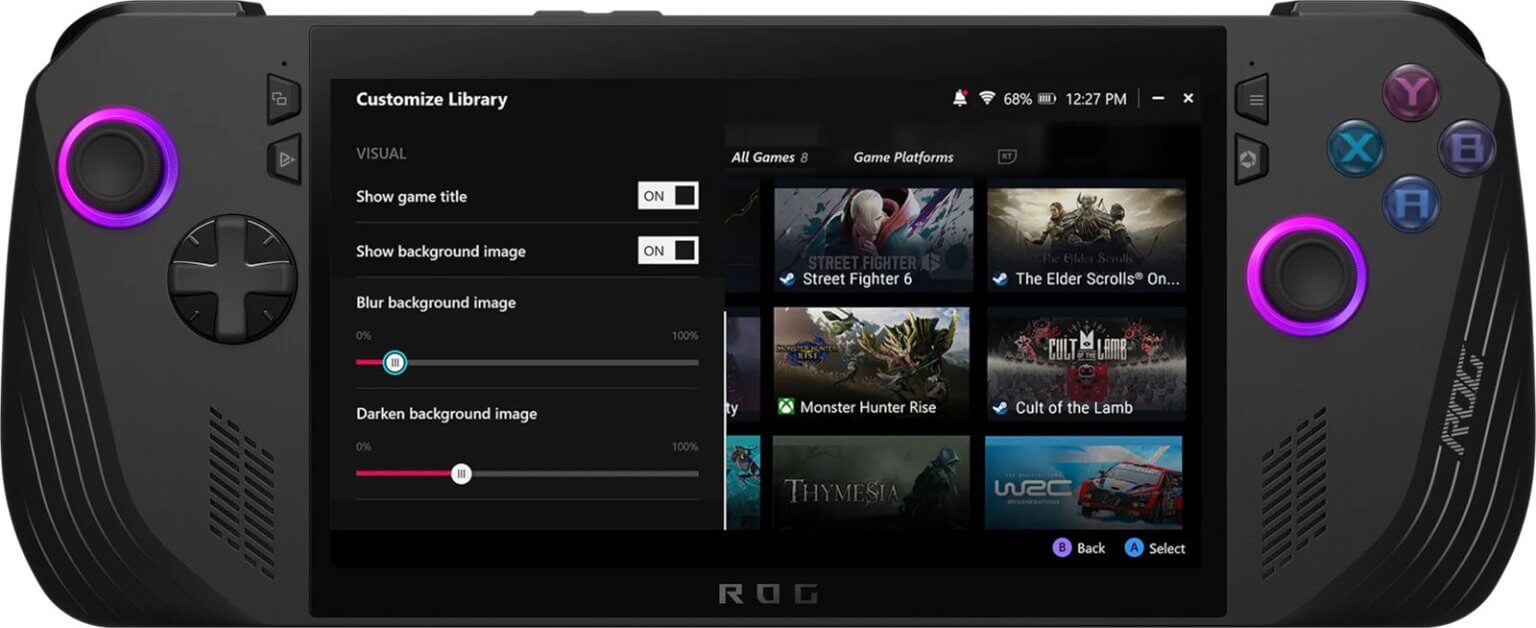Image resolution: width=1536 pixels, height=628 pixels.
Task: Click the VISUAL section label
Action: click(381, 154)
